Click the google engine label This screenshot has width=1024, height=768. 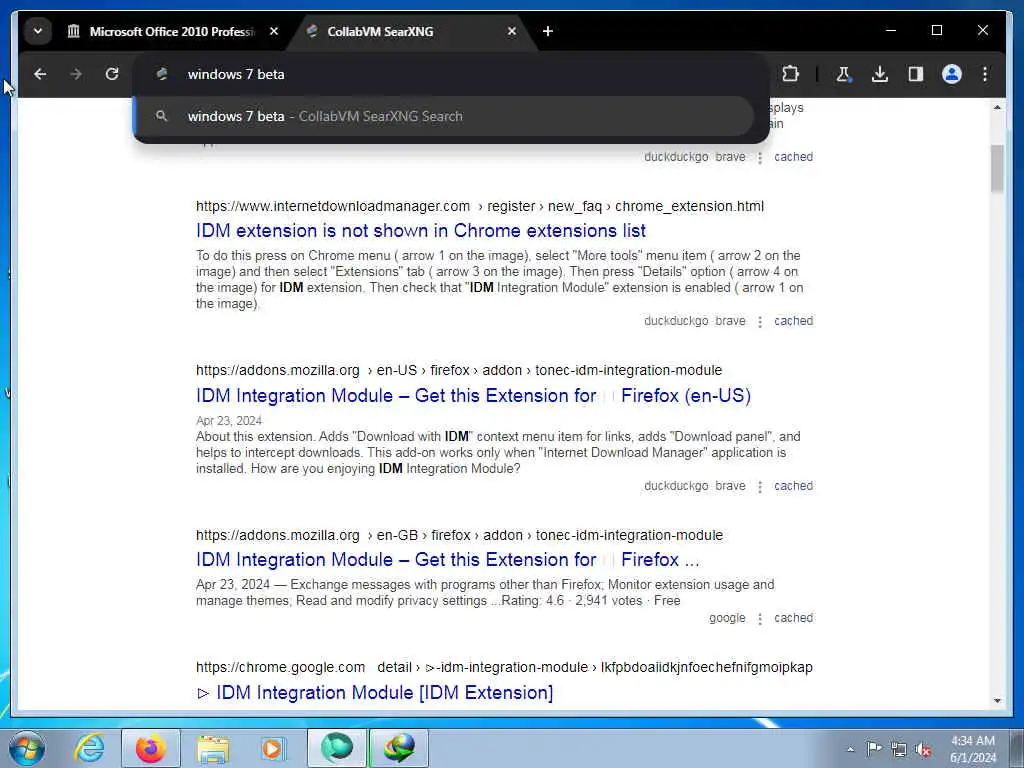pos(727,618)
